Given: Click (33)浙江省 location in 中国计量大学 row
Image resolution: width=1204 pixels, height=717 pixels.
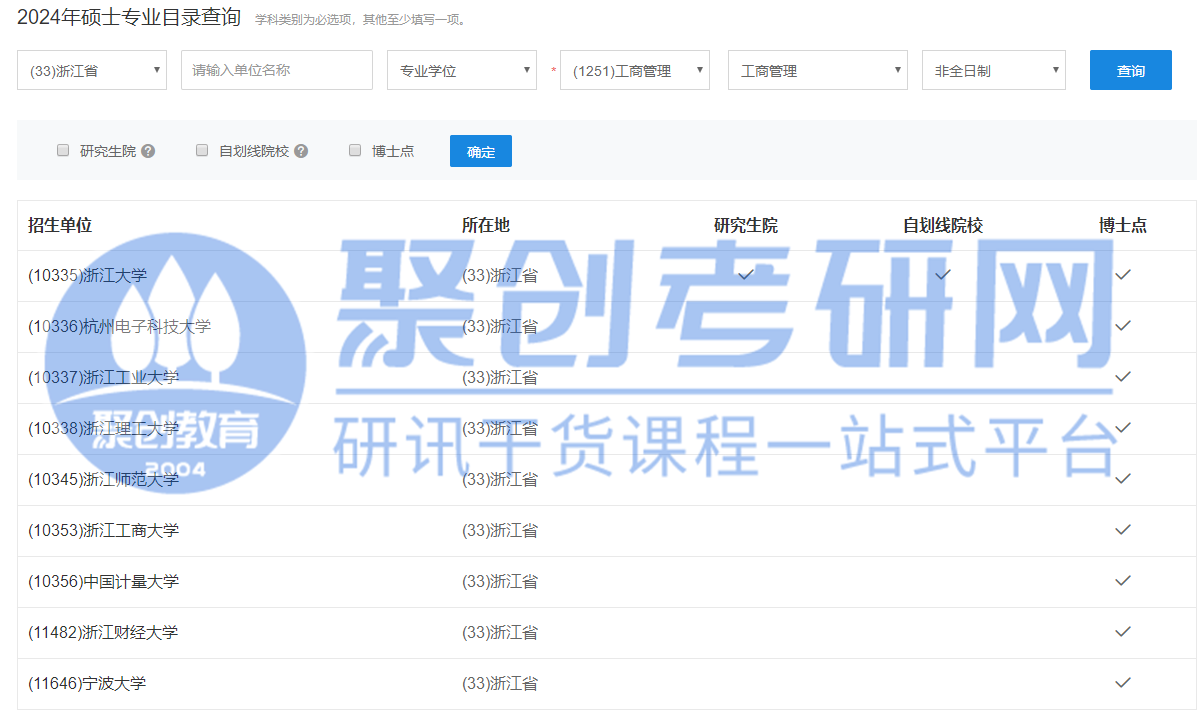Looking at the screenshot, I should point(500,582).
